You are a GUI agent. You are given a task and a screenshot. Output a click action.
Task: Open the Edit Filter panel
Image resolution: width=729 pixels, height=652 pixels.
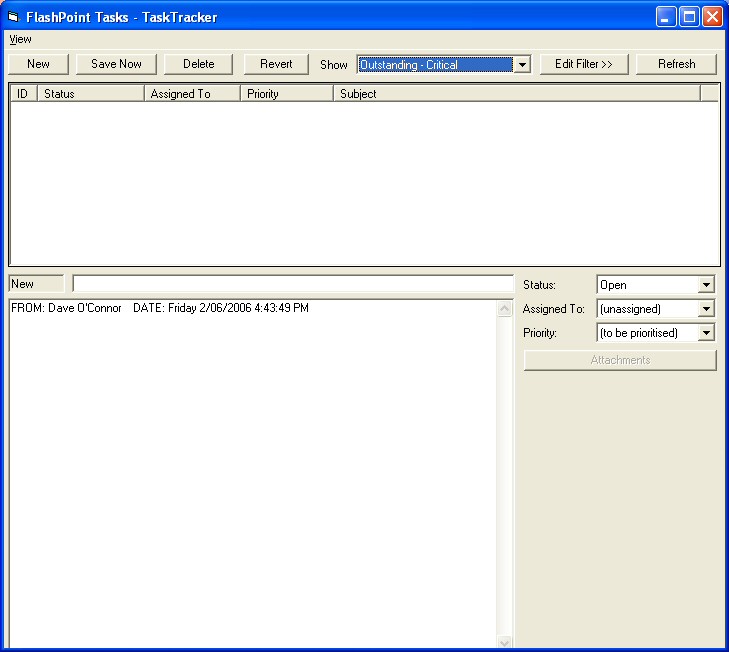click(584, 64)
